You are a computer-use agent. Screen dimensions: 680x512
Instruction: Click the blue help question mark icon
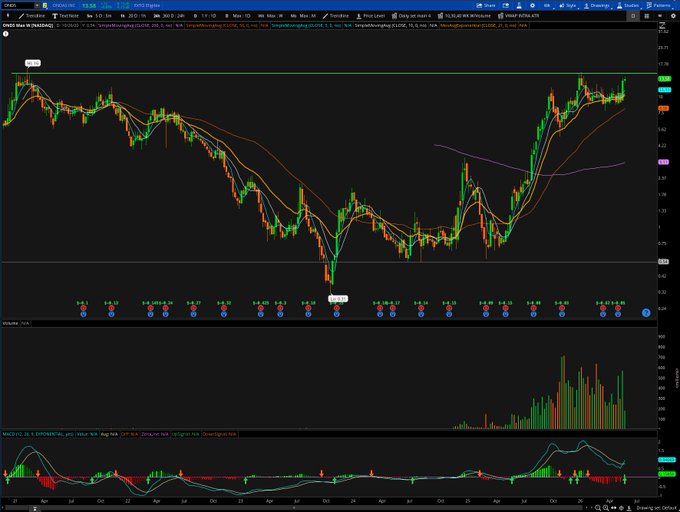(x=646, y=313)
